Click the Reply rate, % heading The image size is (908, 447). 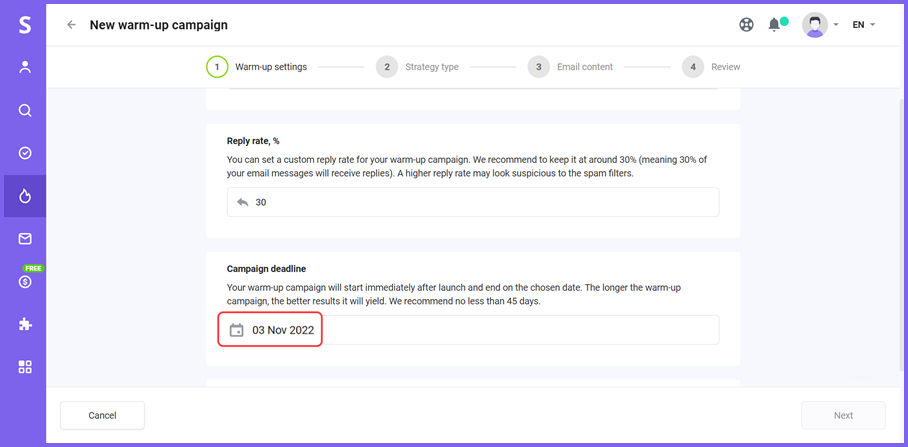point(254,141)
